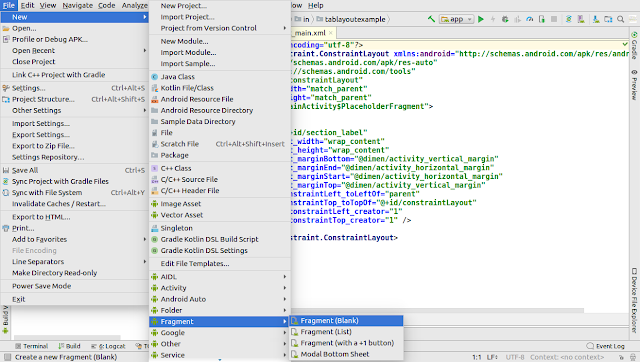Viewport: 640px width, 362px height.
Task: Click Sync Project with Gradle Files
Action: coord(75,181)
